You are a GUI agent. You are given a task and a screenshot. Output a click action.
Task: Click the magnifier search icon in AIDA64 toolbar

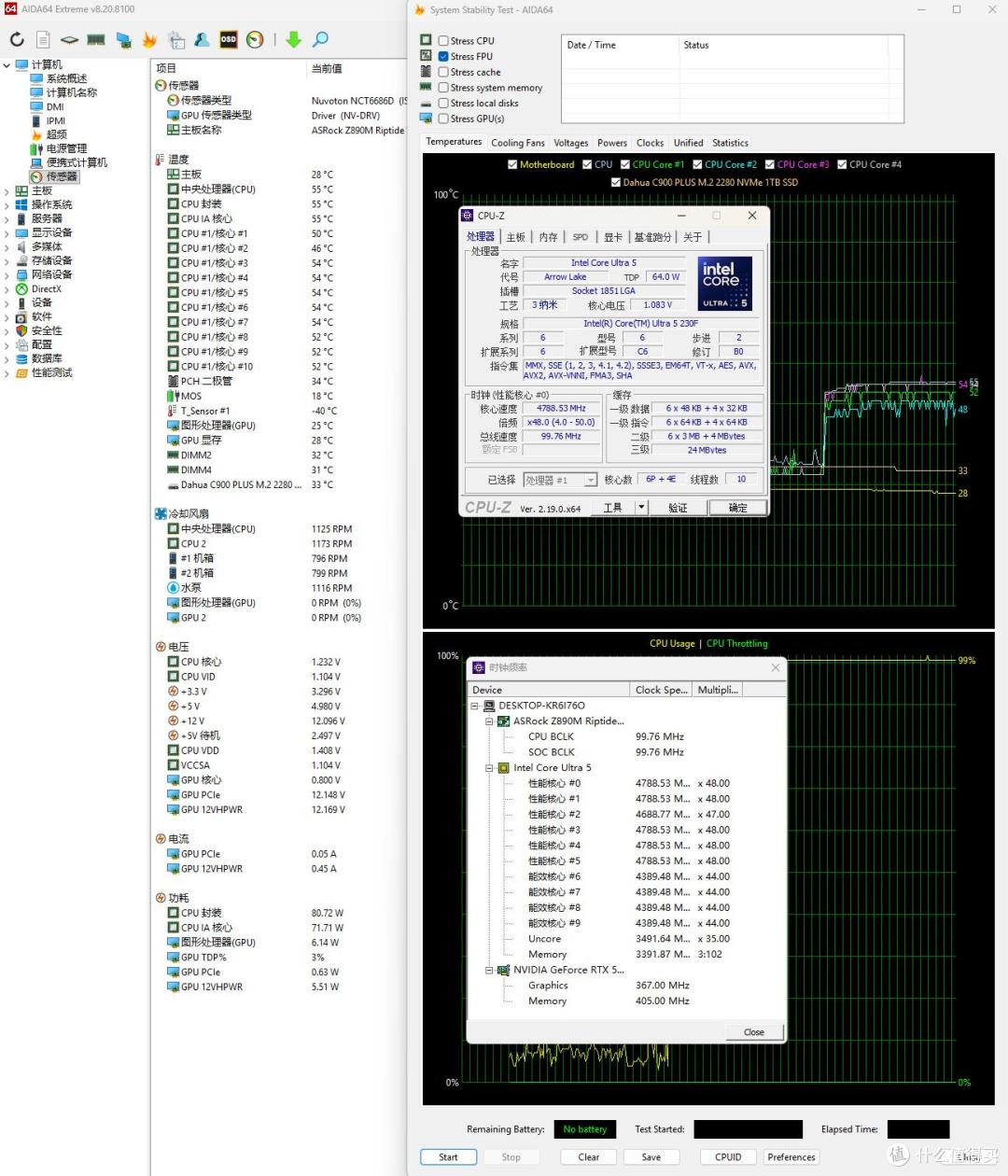(320, 40)
